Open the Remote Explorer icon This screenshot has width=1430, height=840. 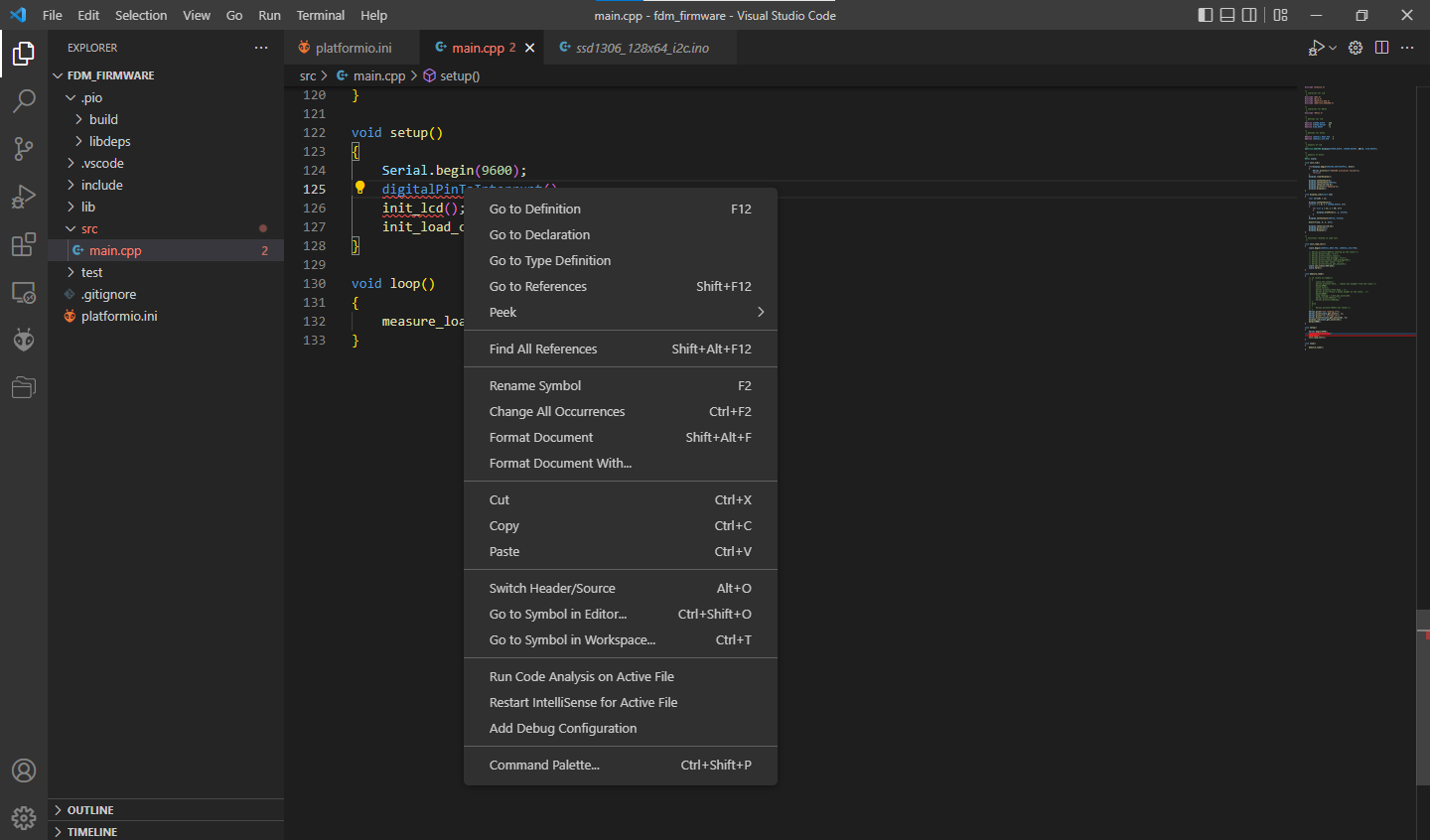24,292
